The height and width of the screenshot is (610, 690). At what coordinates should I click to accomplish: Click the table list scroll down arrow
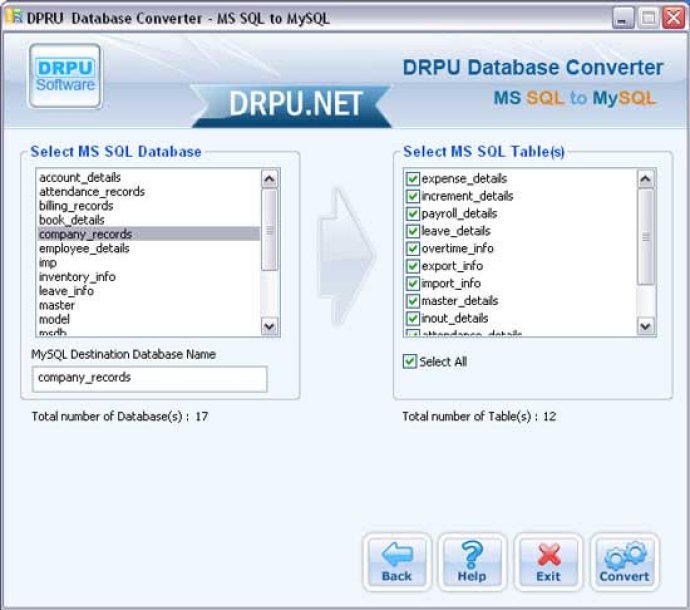tap(646, 326)
